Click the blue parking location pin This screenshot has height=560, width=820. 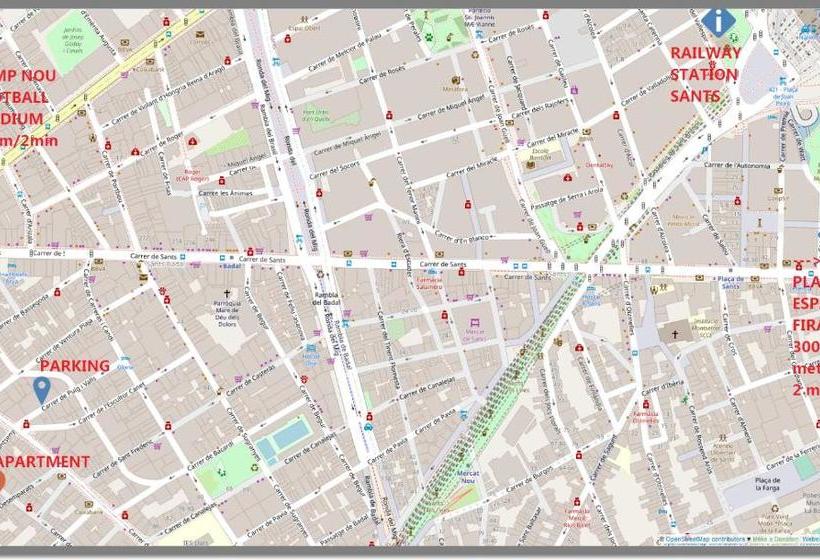[x=41, y=389]
